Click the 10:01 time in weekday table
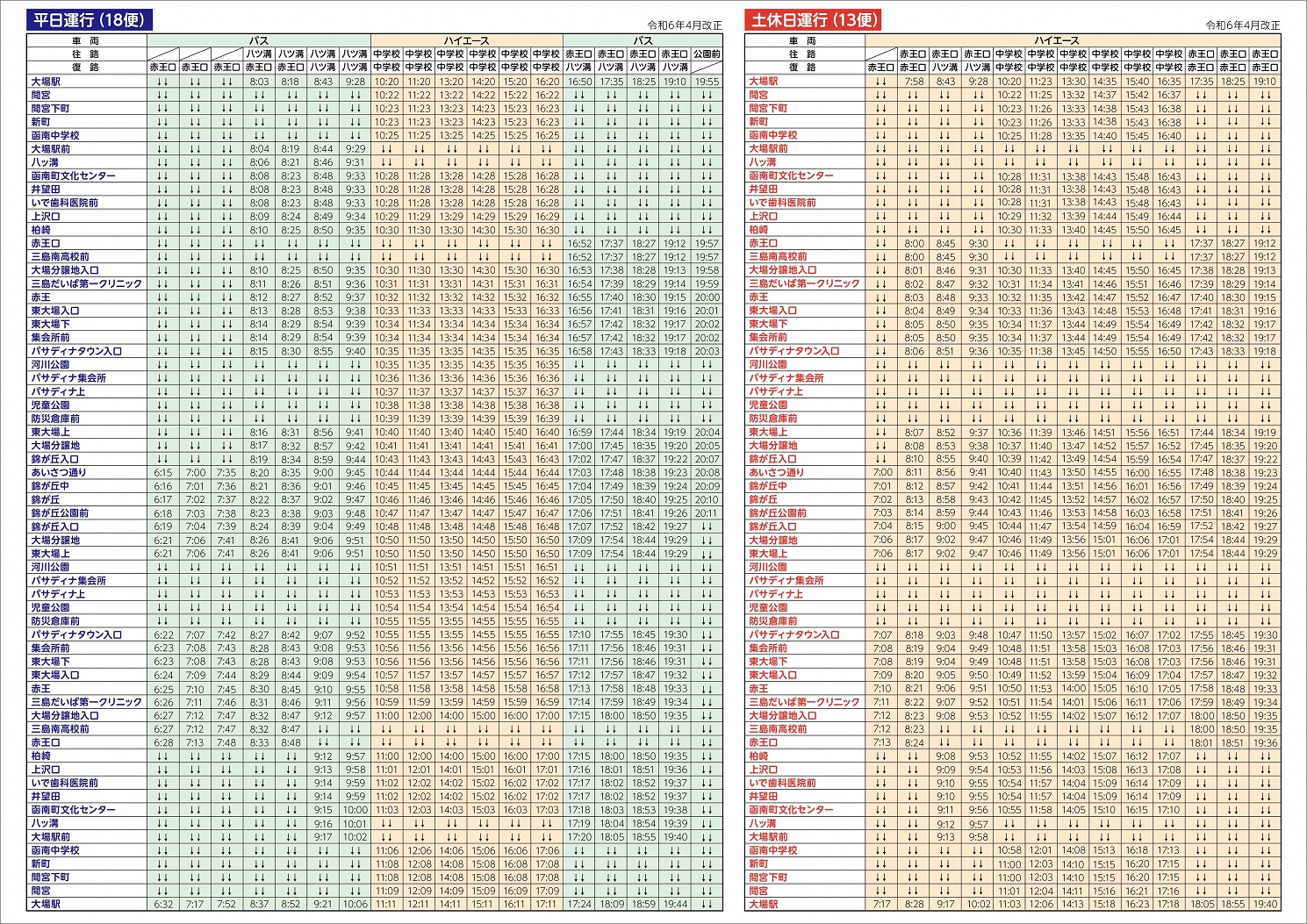This screenshot has height=924, width=1307. [x=355, y=823]
